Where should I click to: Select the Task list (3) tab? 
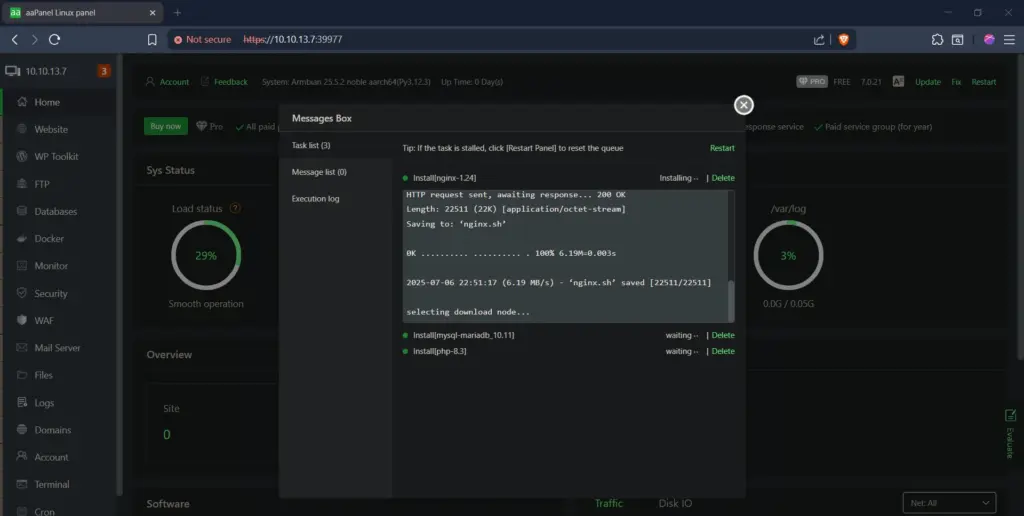pos(311,145)
